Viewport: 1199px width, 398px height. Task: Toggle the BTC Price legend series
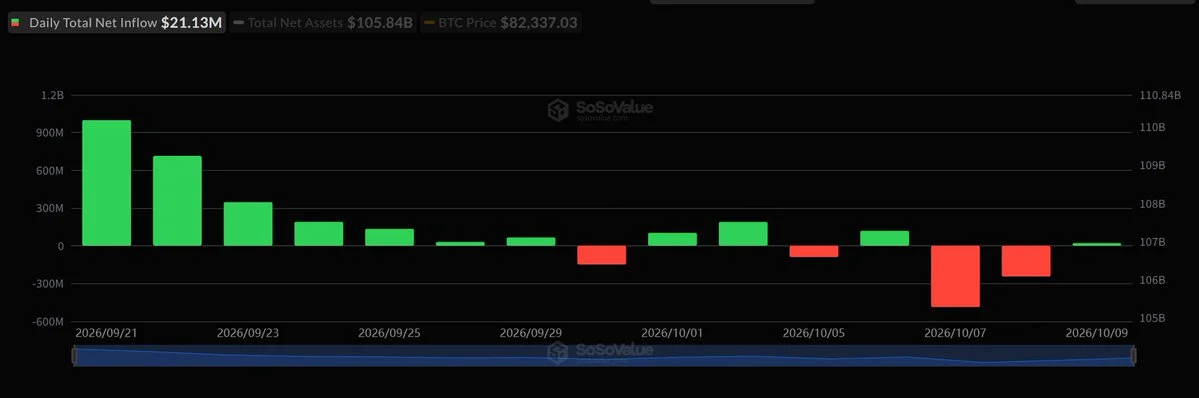(x=500, y=23)
